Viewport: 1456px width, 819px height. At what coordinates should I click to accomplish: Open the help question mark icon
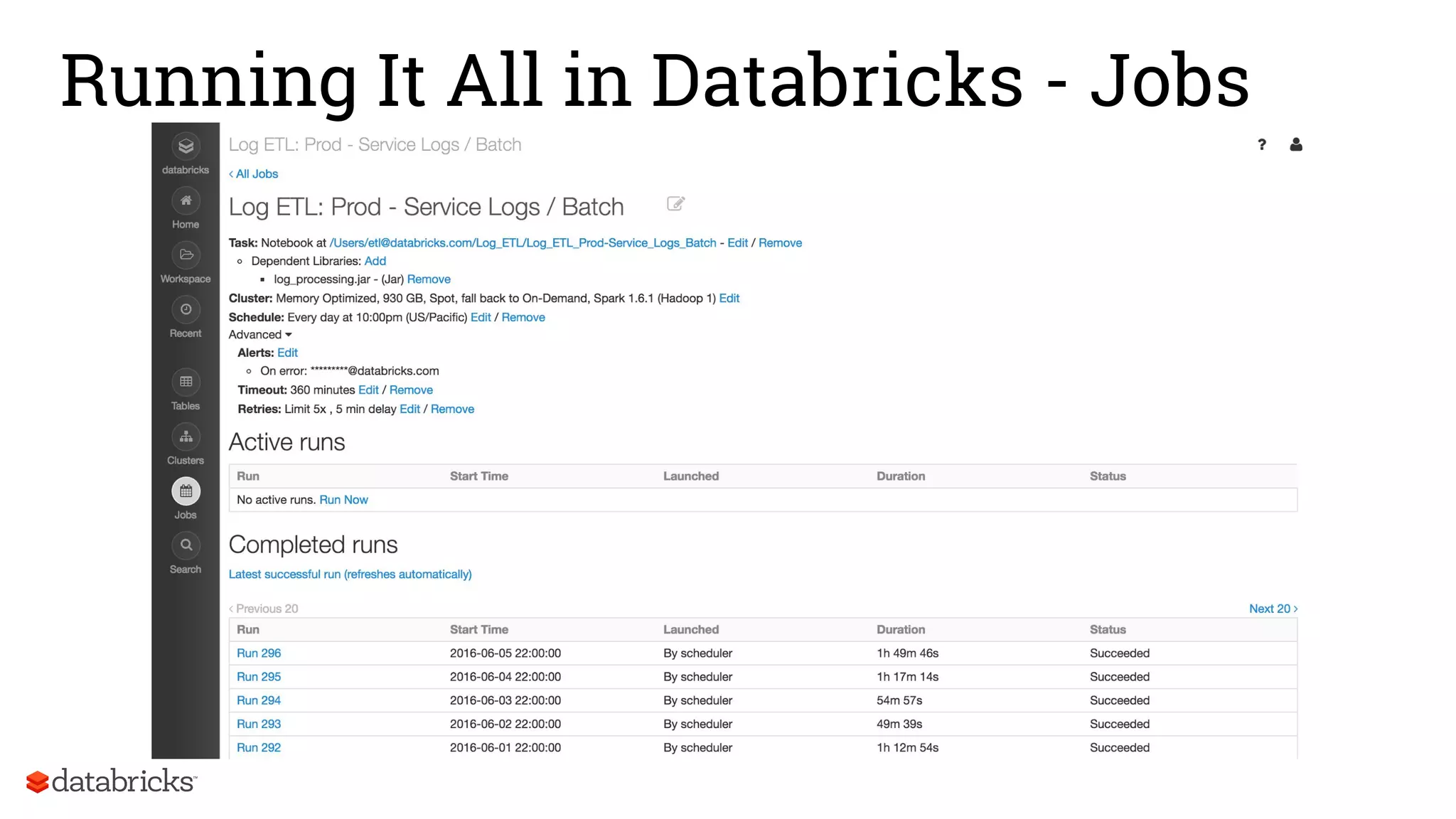[x=1262, y=145]
